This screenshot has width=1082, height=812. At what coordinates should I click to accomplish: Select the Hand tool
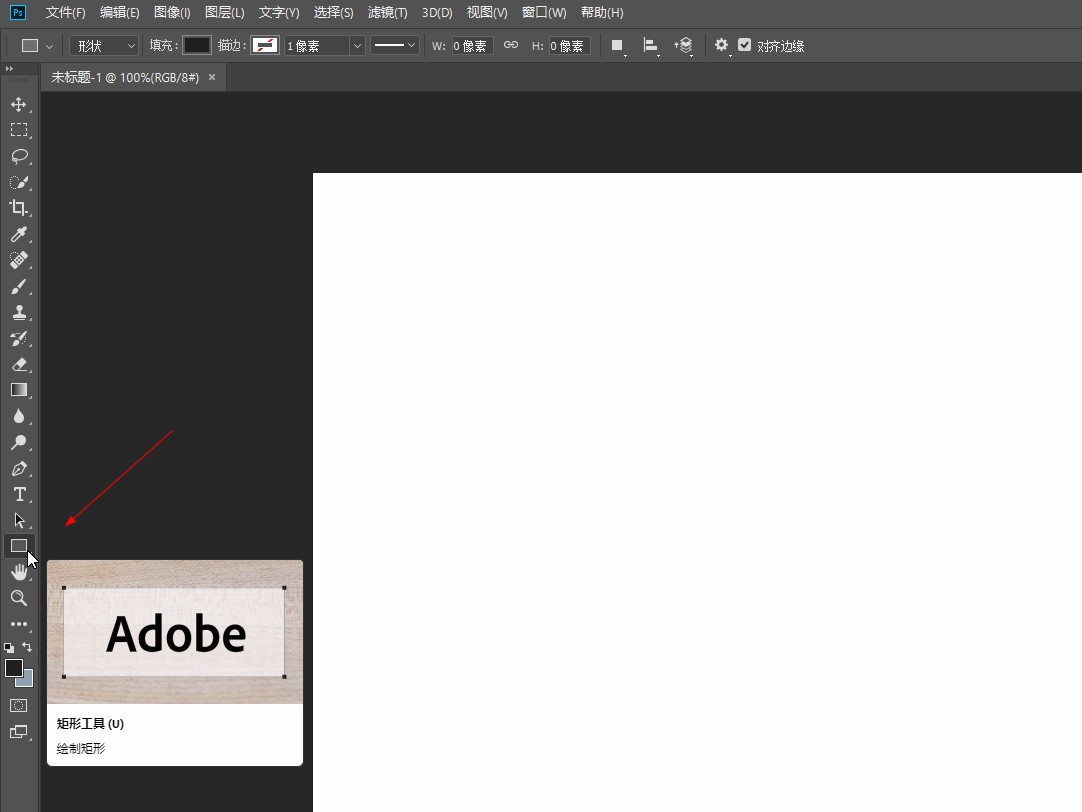click(19, 572)
